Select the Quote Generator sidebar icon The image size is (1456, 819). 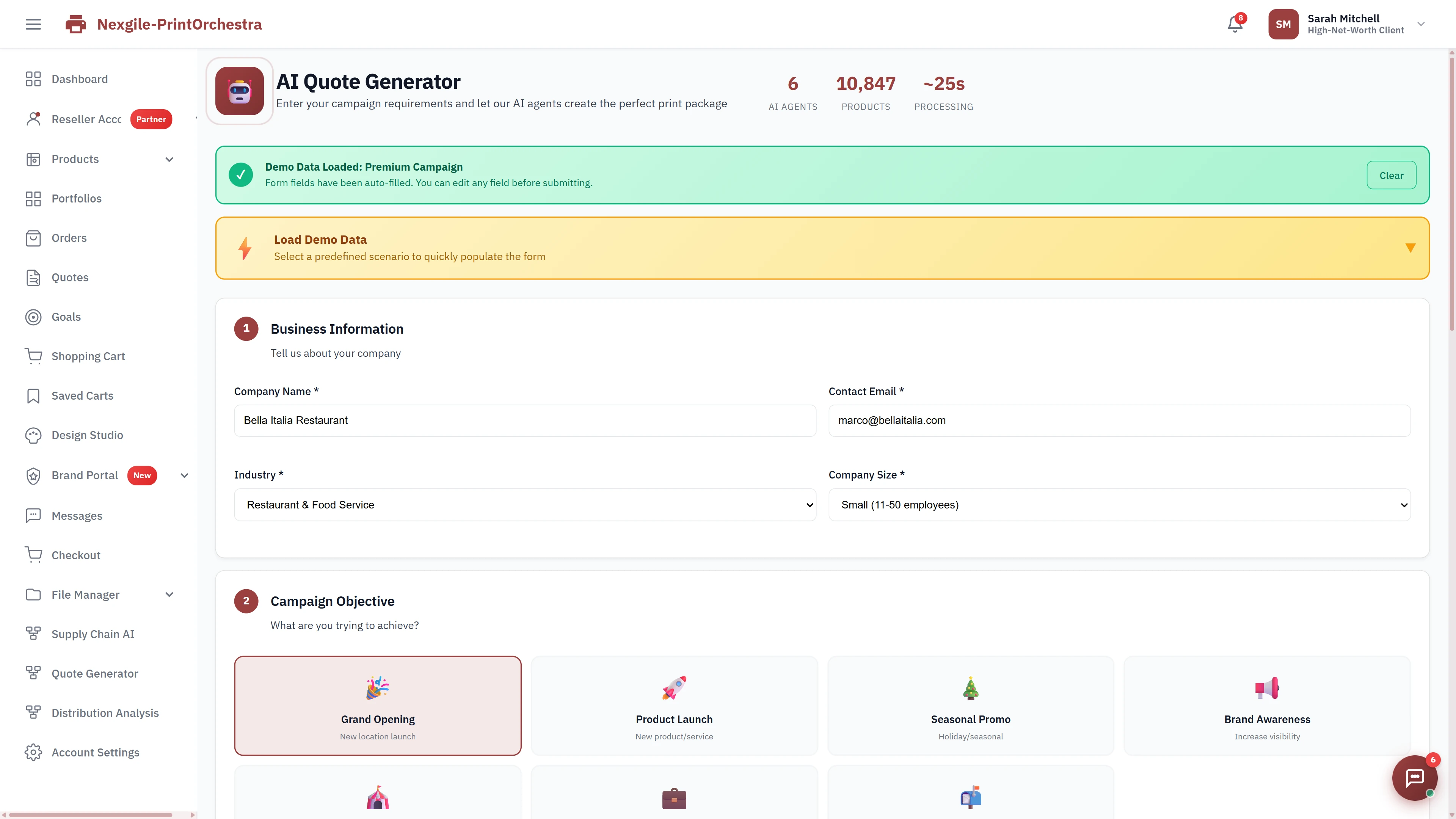point(33,673)
